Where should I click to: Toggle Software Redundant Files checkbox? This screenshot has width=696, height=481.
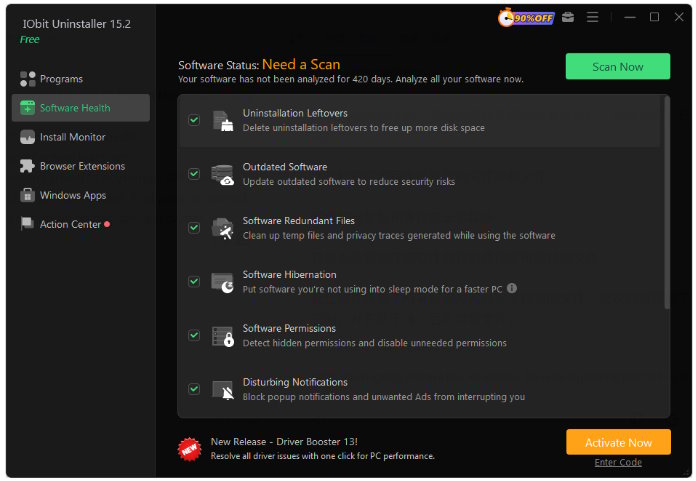194,228
